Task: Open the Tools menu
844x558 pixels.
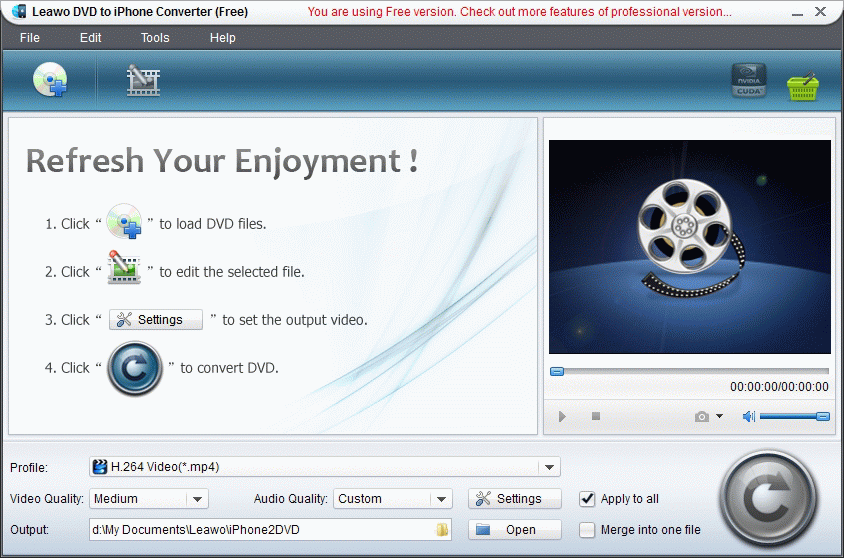Action: [155, 38]
